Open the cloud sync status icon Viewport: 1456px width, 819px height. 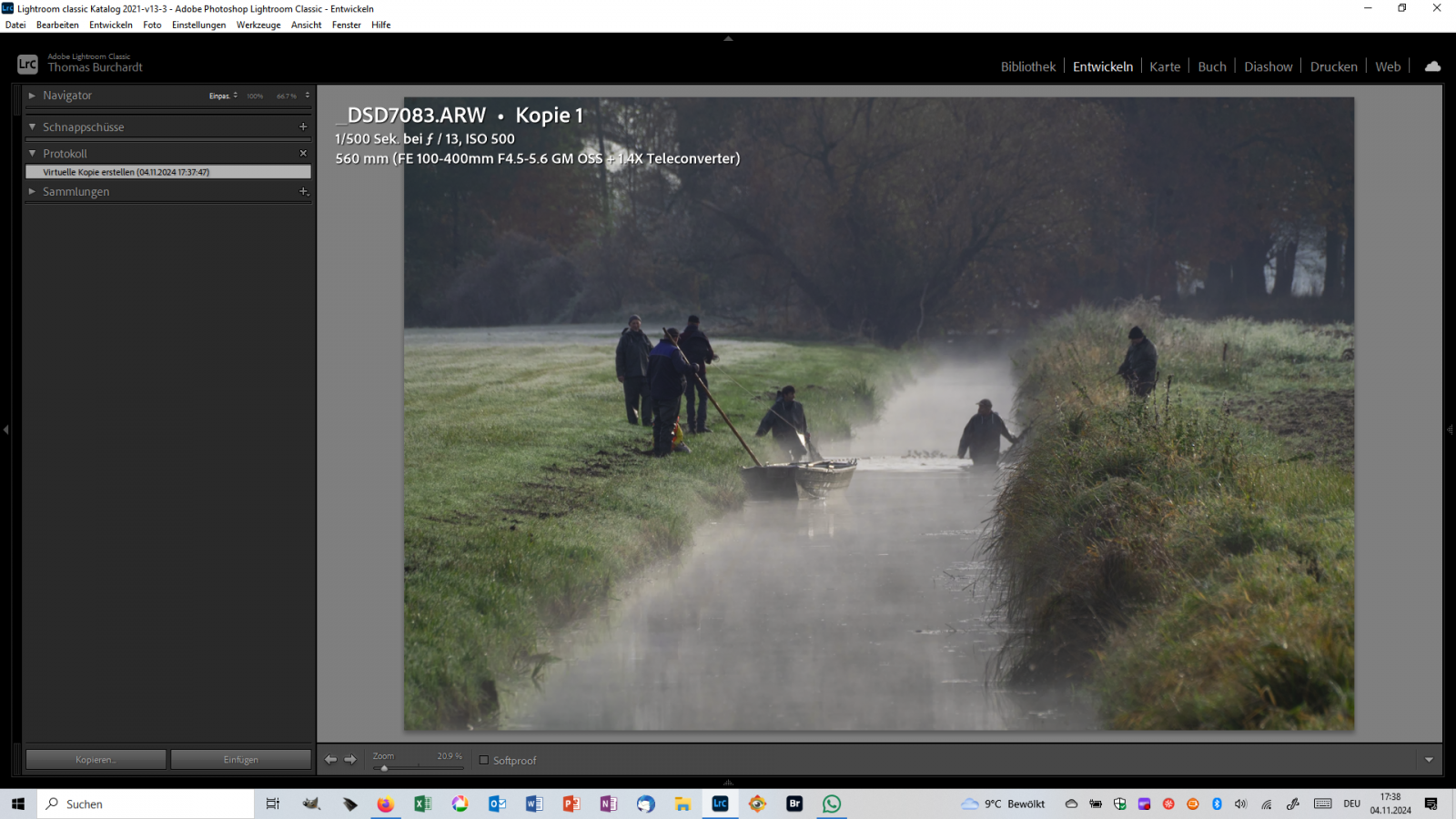click(x=1432, y=66)
